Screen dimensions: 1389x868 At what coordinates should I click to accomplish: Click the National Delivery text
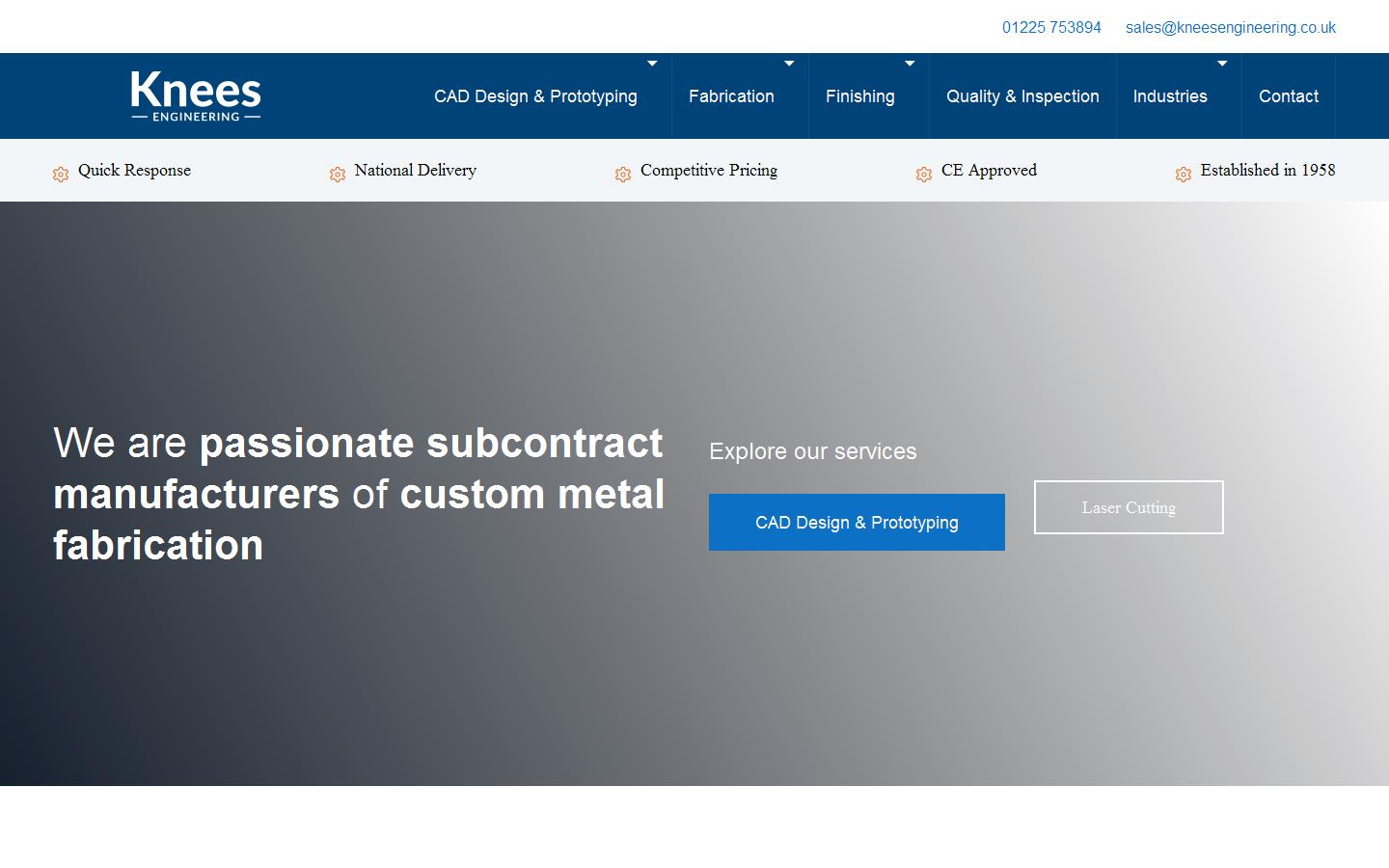click(416, 171)
